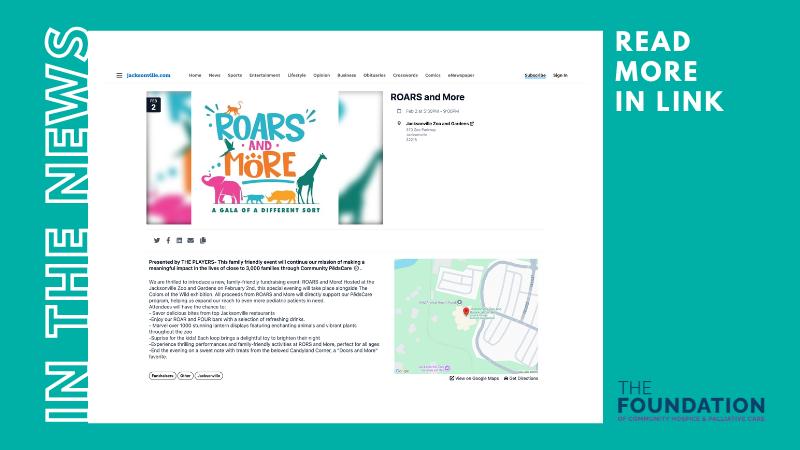800x450 pixels.
Task: Go to the Entertainment section
Action: 264,76
